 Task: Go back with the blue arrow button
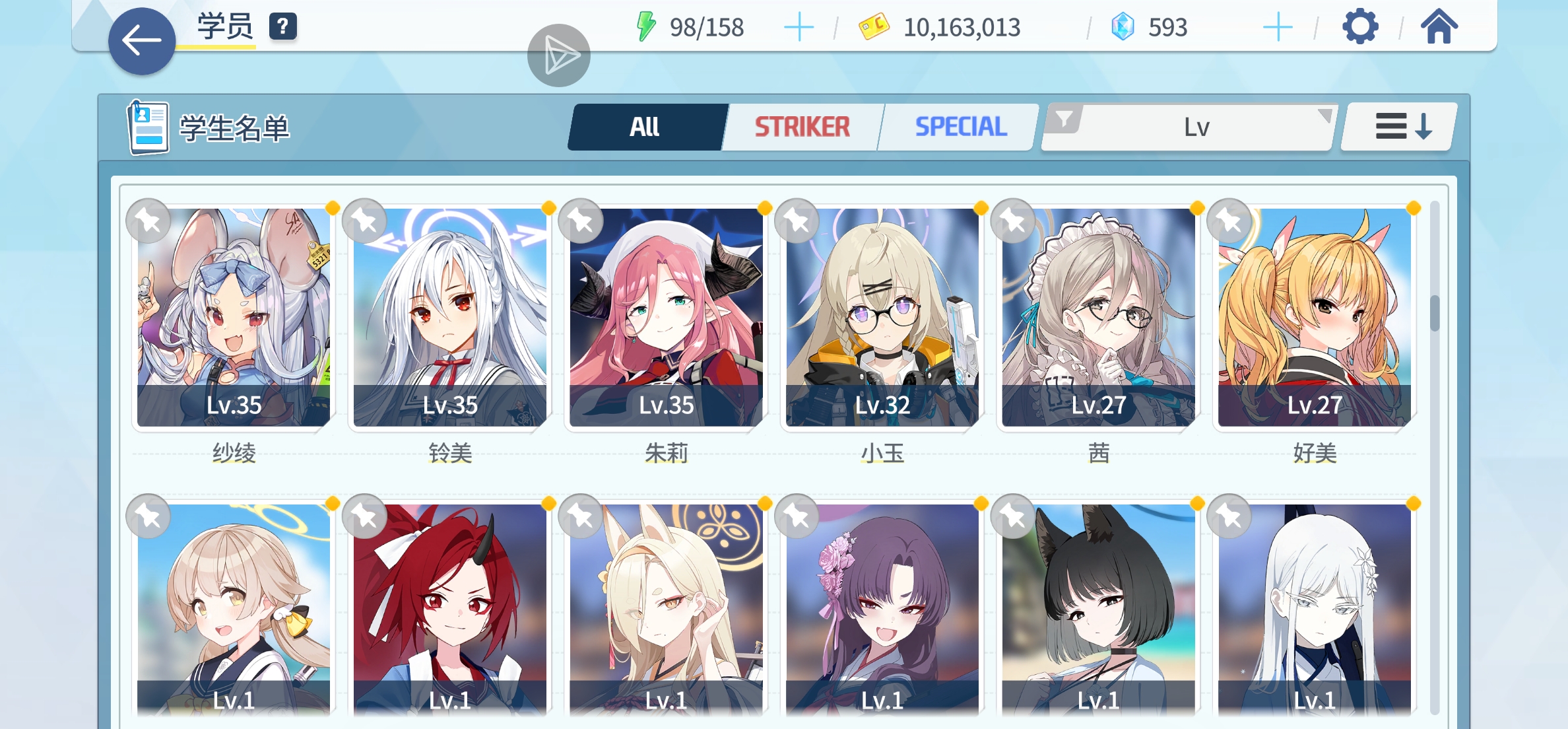pos(142,41)
